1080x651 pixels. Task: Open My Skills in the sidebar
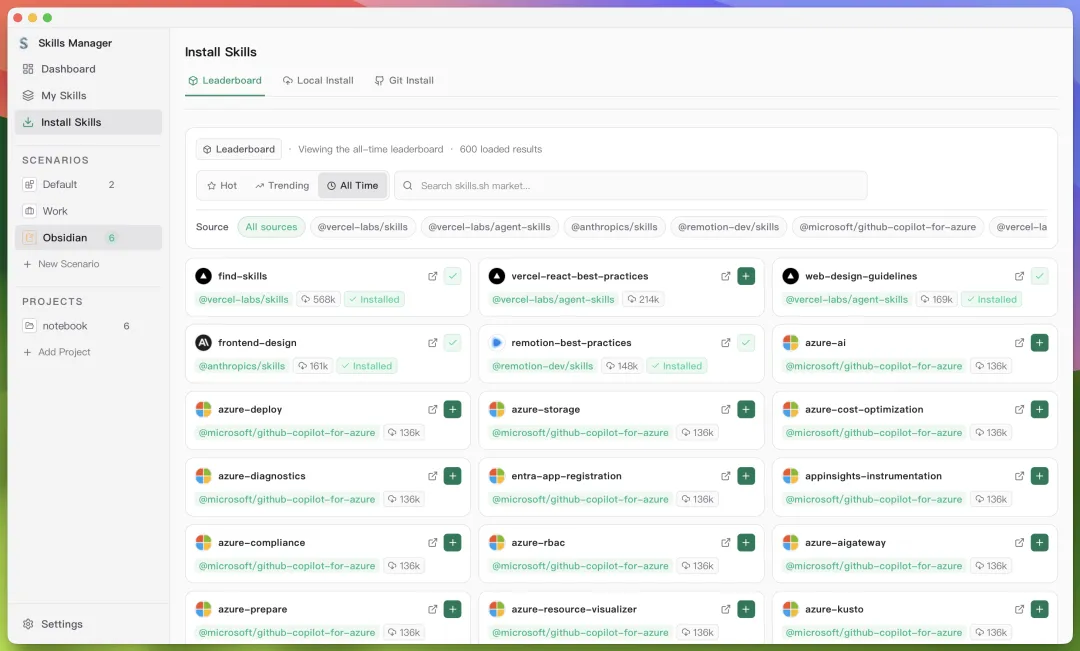88,96
